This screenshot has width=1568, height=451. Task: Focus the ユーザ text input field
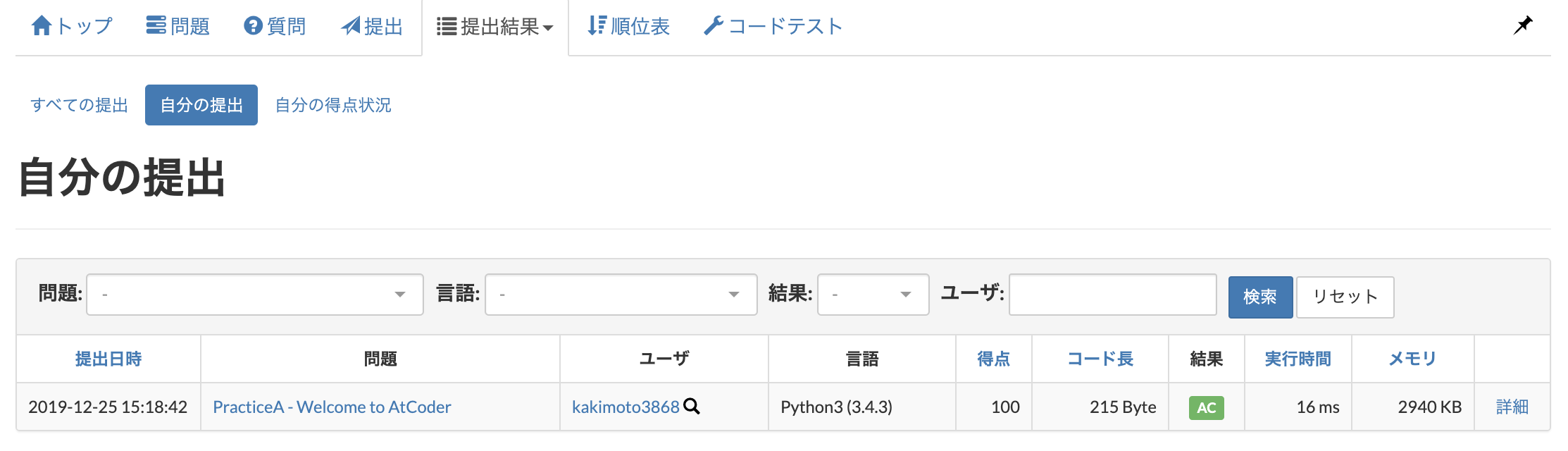[x=1112, y=295]
